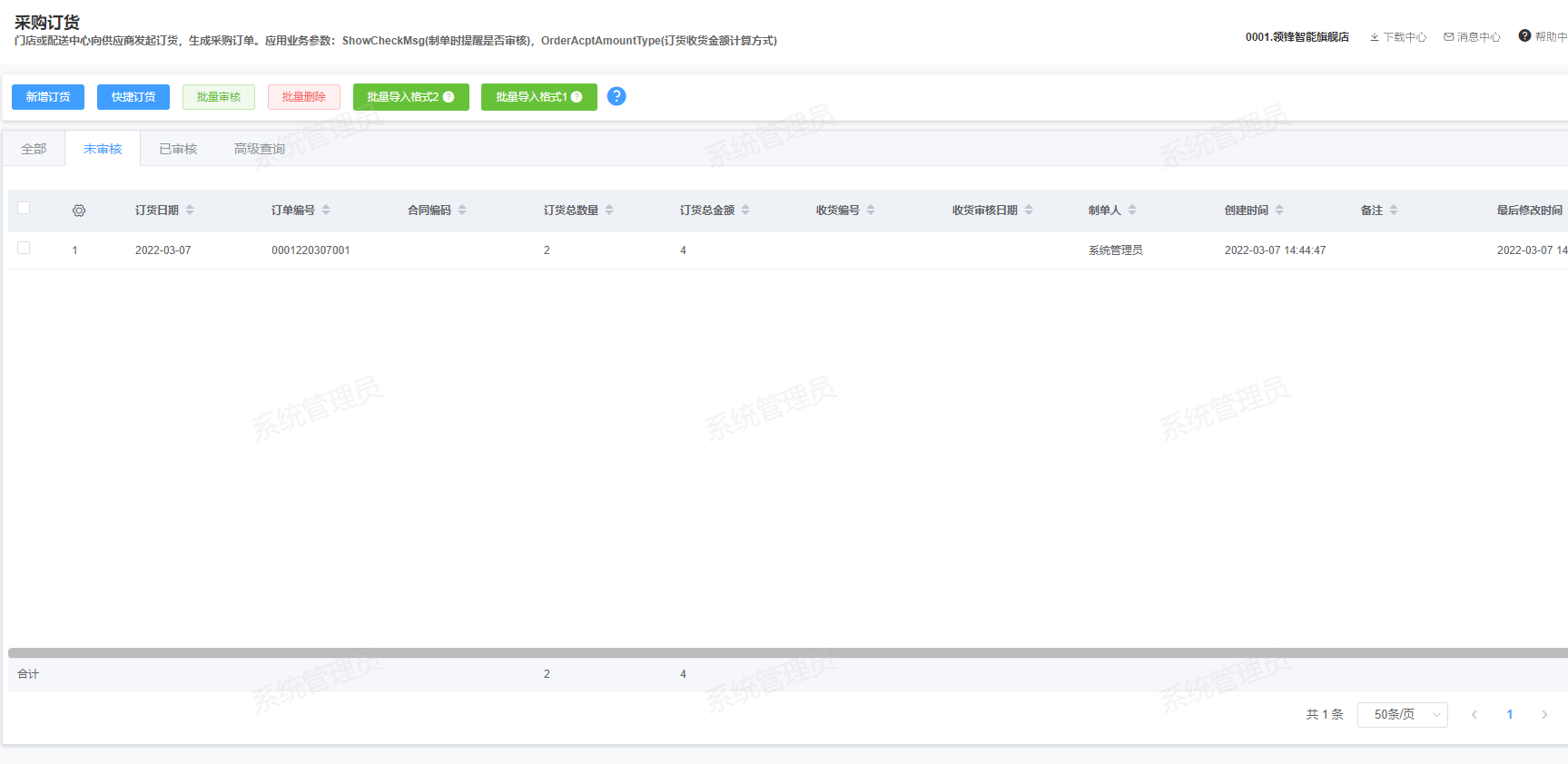Click the 采购订货 page title
The width and height of the screenshot is (1568, 764).
47,23
